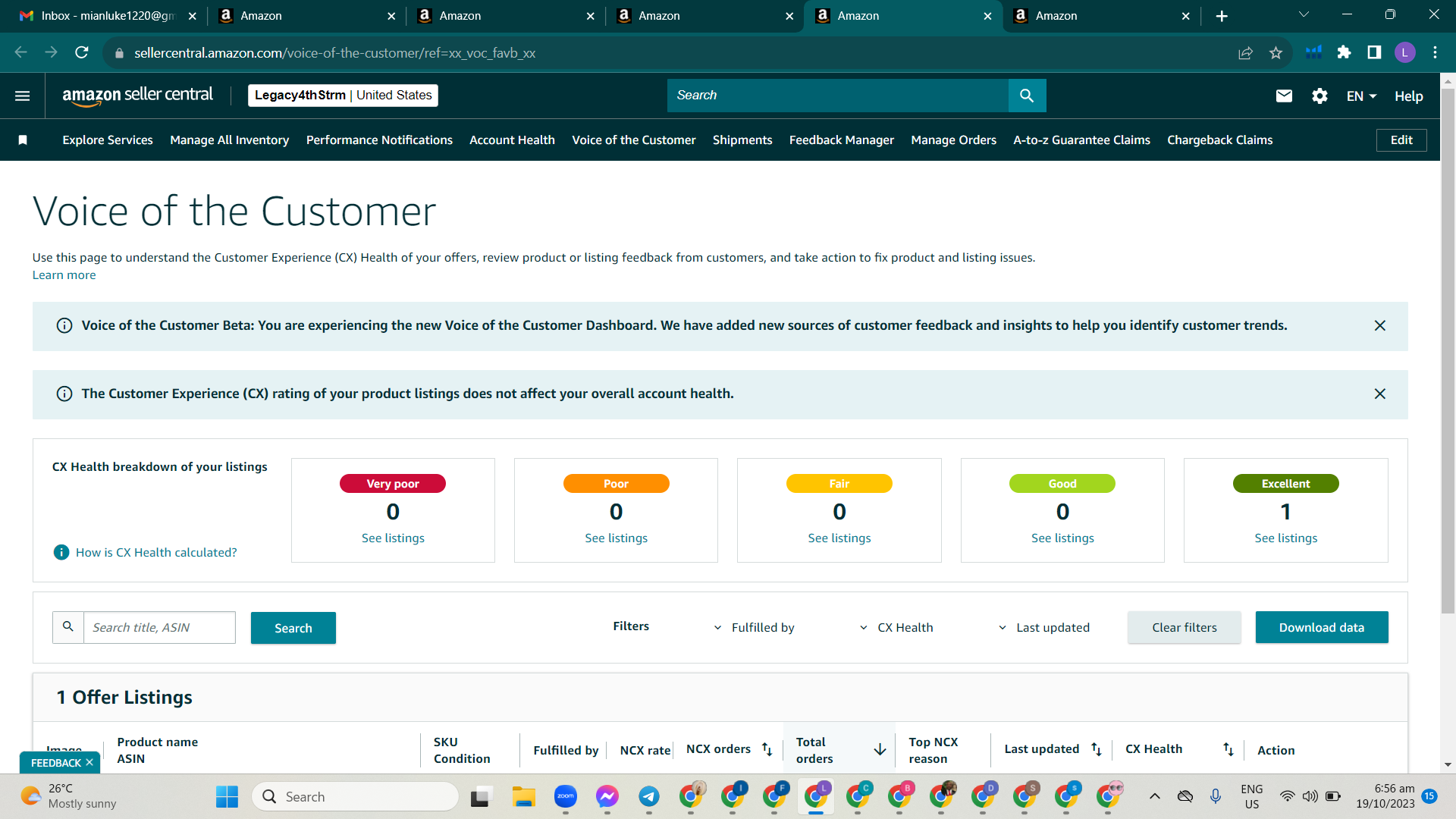This screenshot has width=1456, height=819.
Task: Go to Manage All Inventory
Action: click(230, 140)
